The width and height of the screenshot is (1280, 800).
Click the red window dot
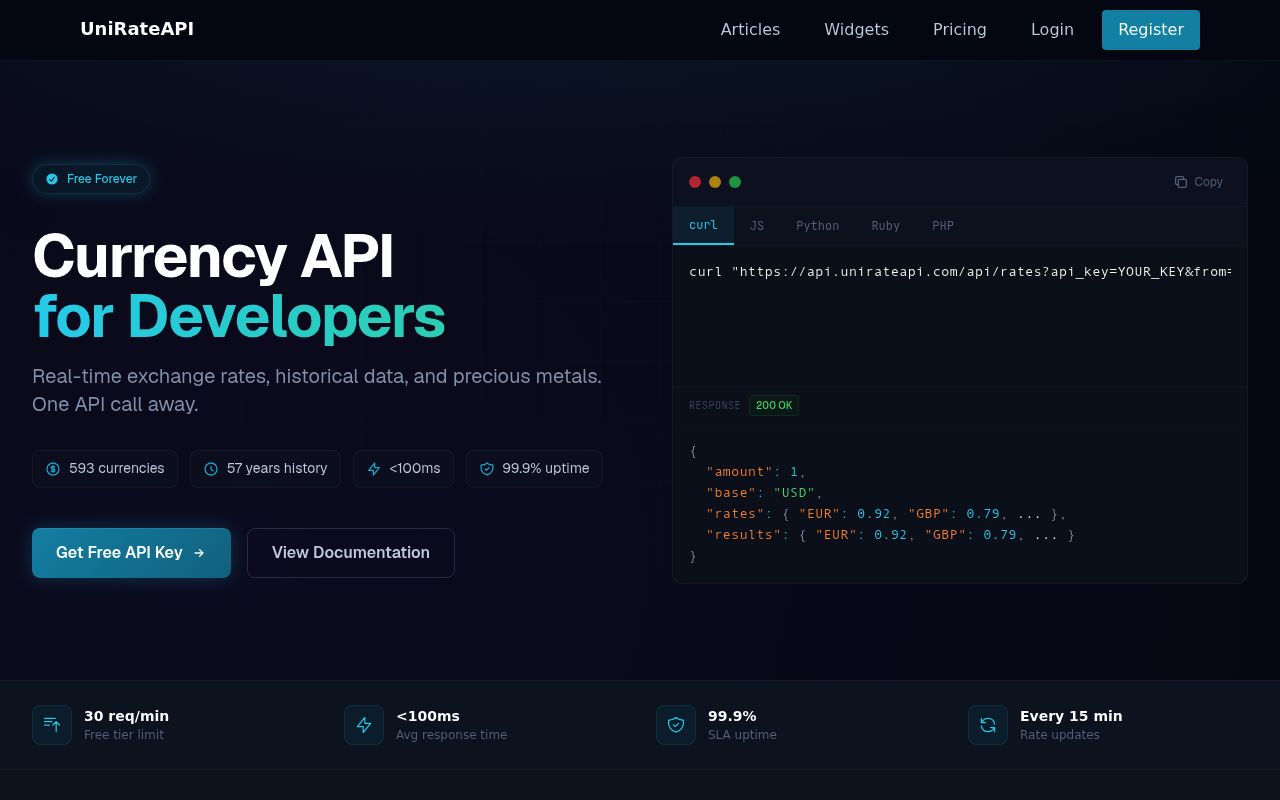695,182
